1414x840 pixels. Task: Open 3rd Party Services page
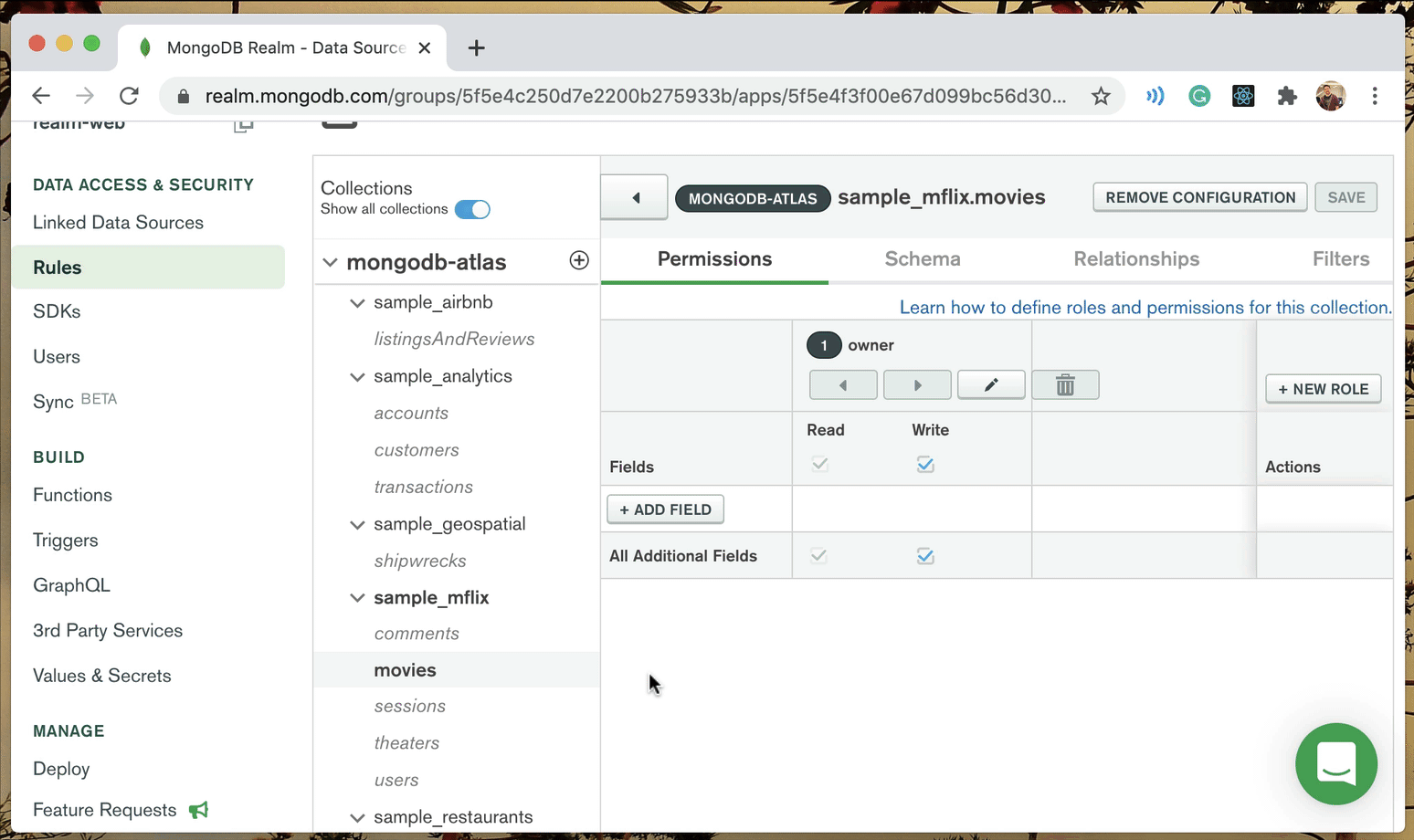[108, 631]
